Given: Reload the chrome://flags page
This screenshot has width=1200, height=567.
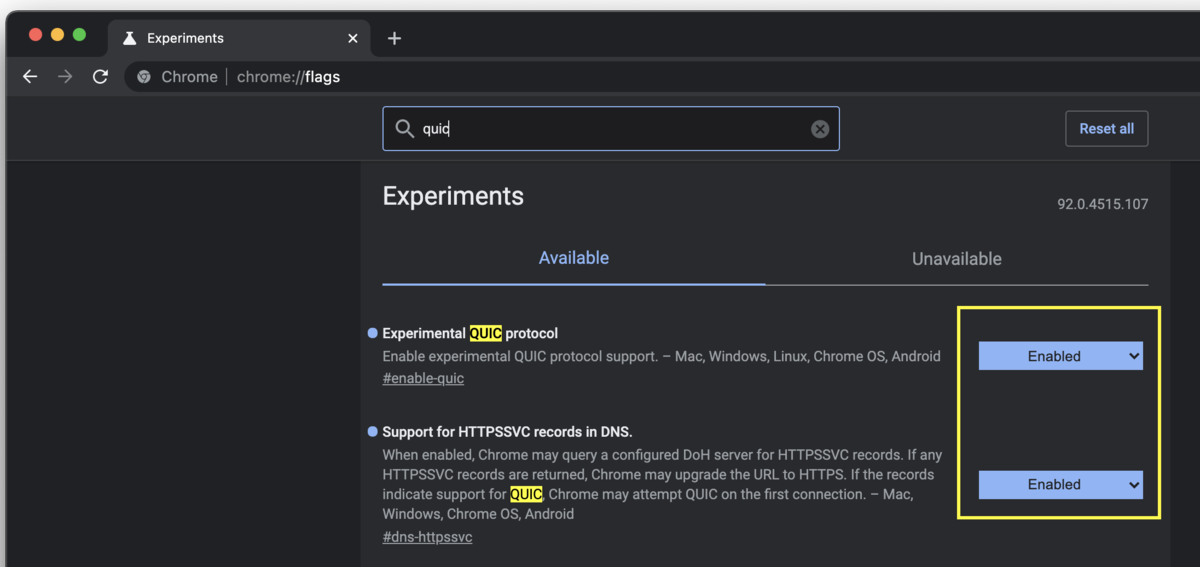Looking at the screenshot, I should [x=100, y=77].
